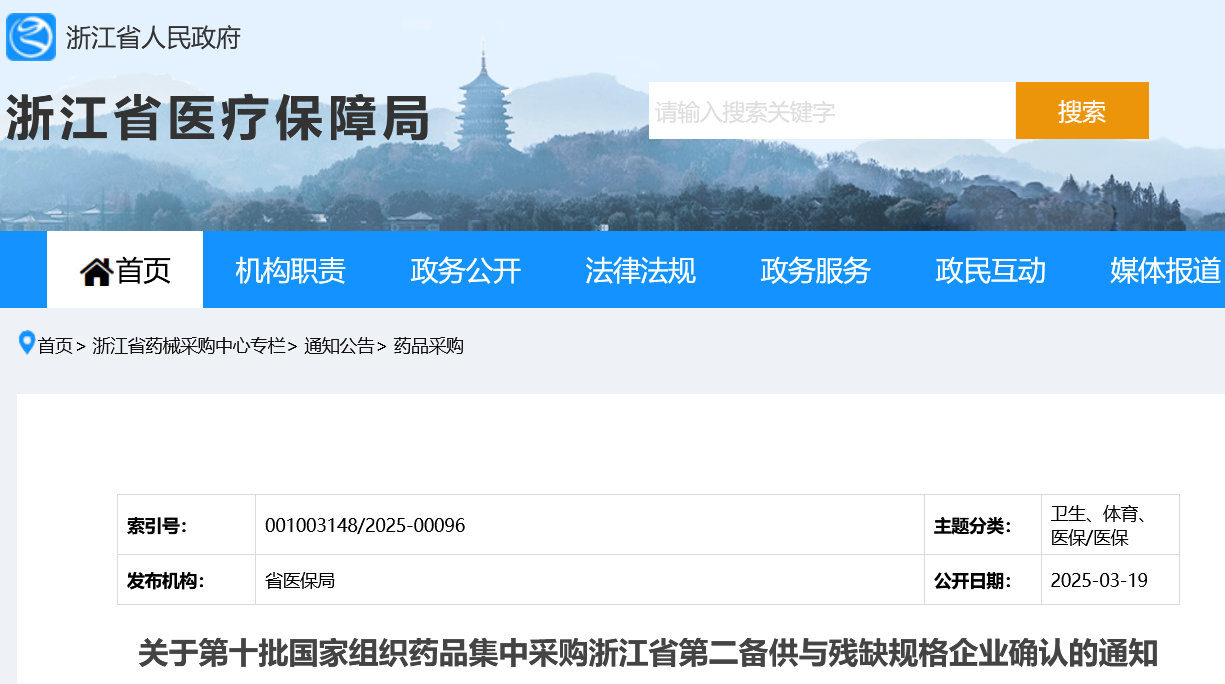1225x684 pixels.
Task: Open 药品采购 breadcrumb link
Action: click(428, 346)
